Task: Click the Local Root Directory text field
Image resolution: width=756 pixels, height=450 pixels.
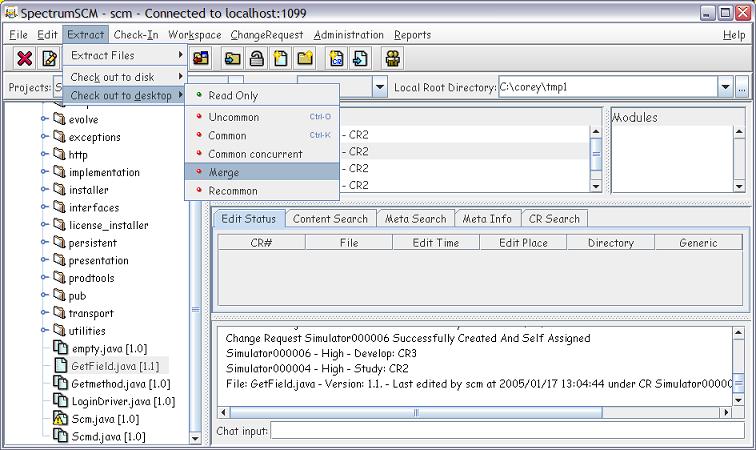Action: [608, 87]
